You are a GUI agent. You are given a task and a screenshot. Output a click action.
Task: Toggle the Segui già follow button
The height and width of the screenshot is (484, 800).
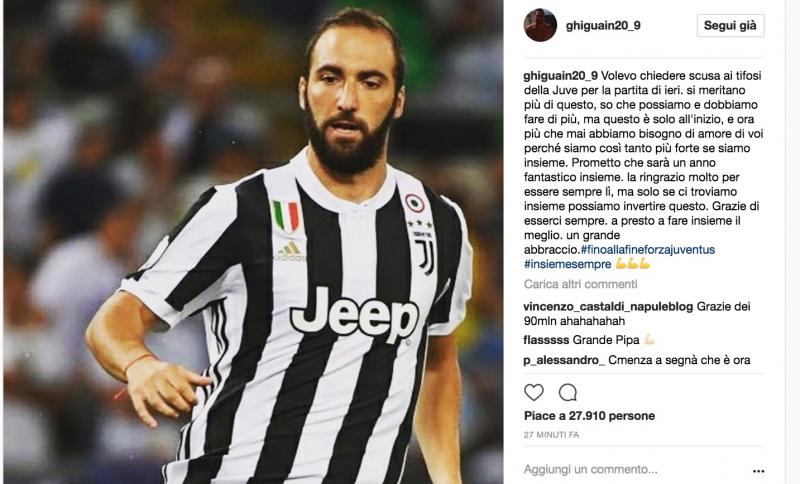[730, 26]
